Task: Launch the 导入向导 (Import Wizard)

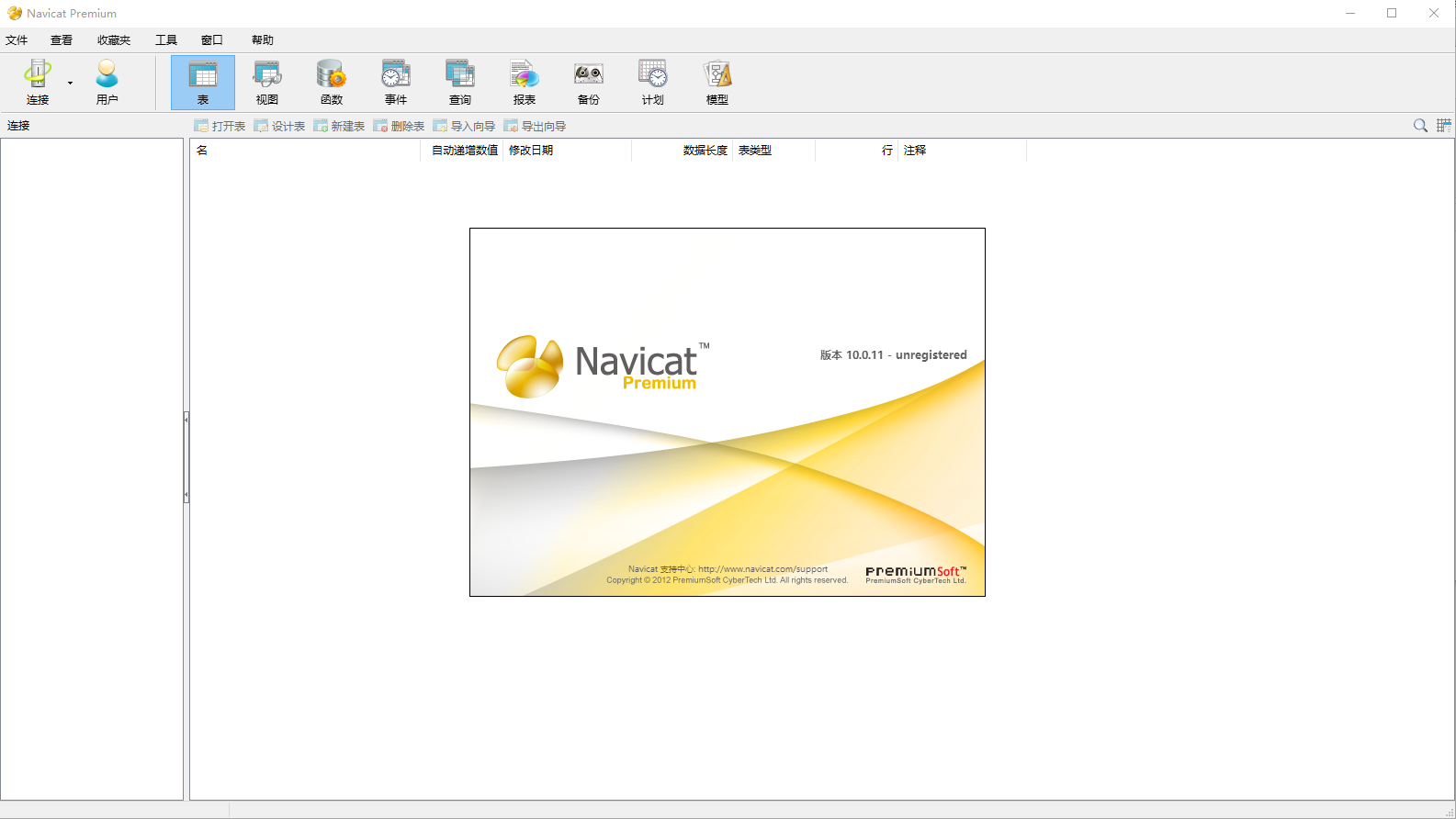Action: [x=464, y=126]
